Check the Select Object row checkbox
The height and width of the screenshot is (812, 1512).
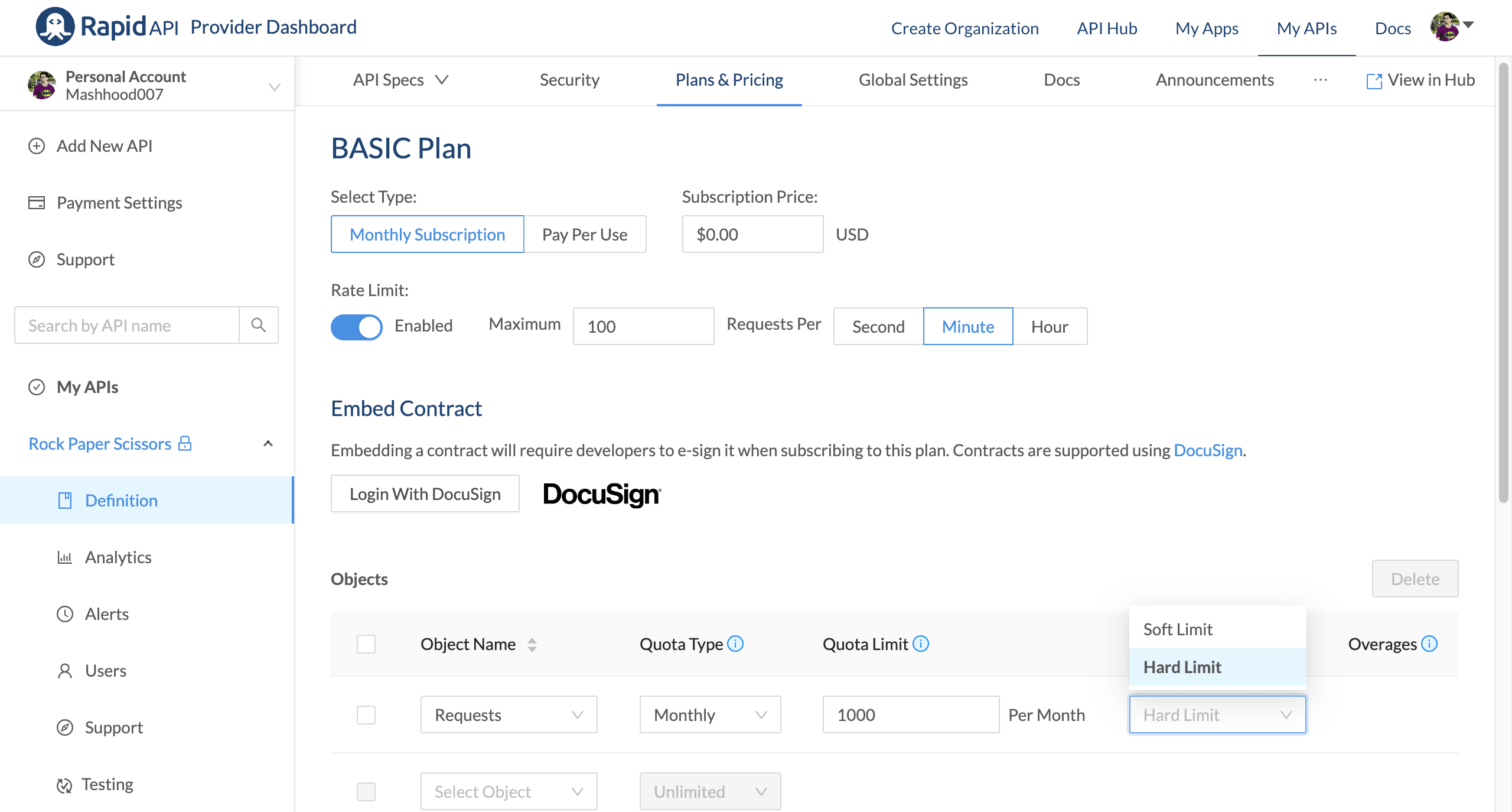[366, 792]
